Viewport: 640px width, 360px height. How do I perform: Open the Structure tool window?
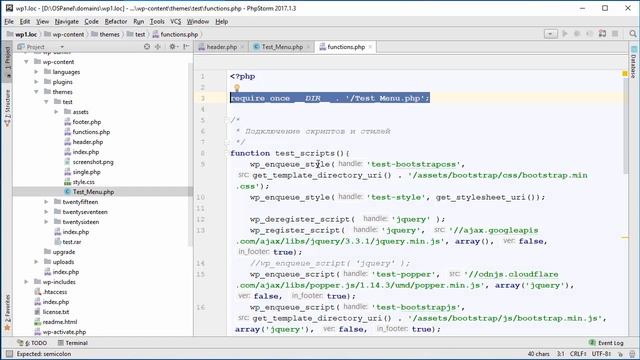pyautogui.click(x=7, y=108)
